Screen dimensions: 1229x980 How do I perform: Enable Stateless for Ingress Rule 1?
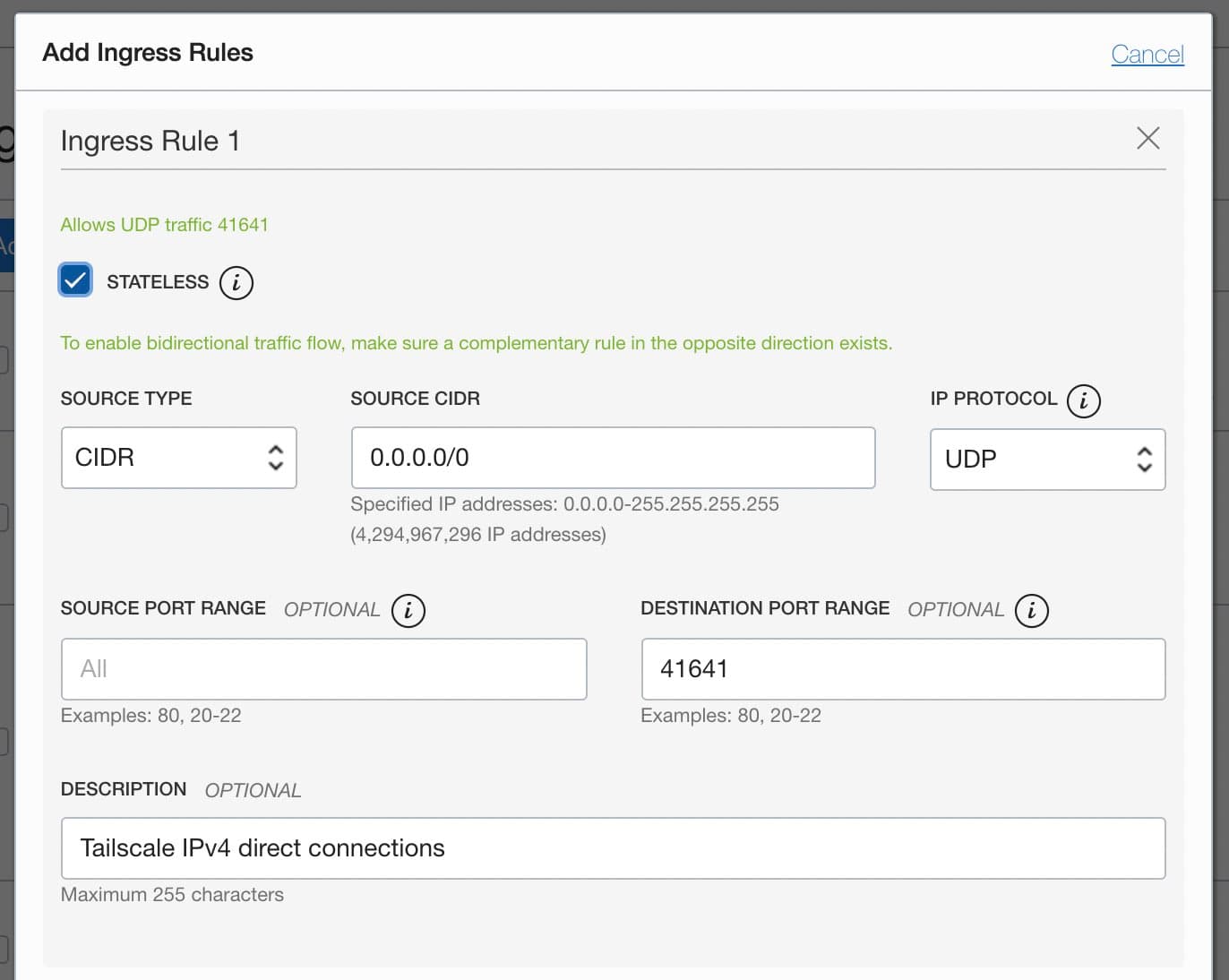74,280
